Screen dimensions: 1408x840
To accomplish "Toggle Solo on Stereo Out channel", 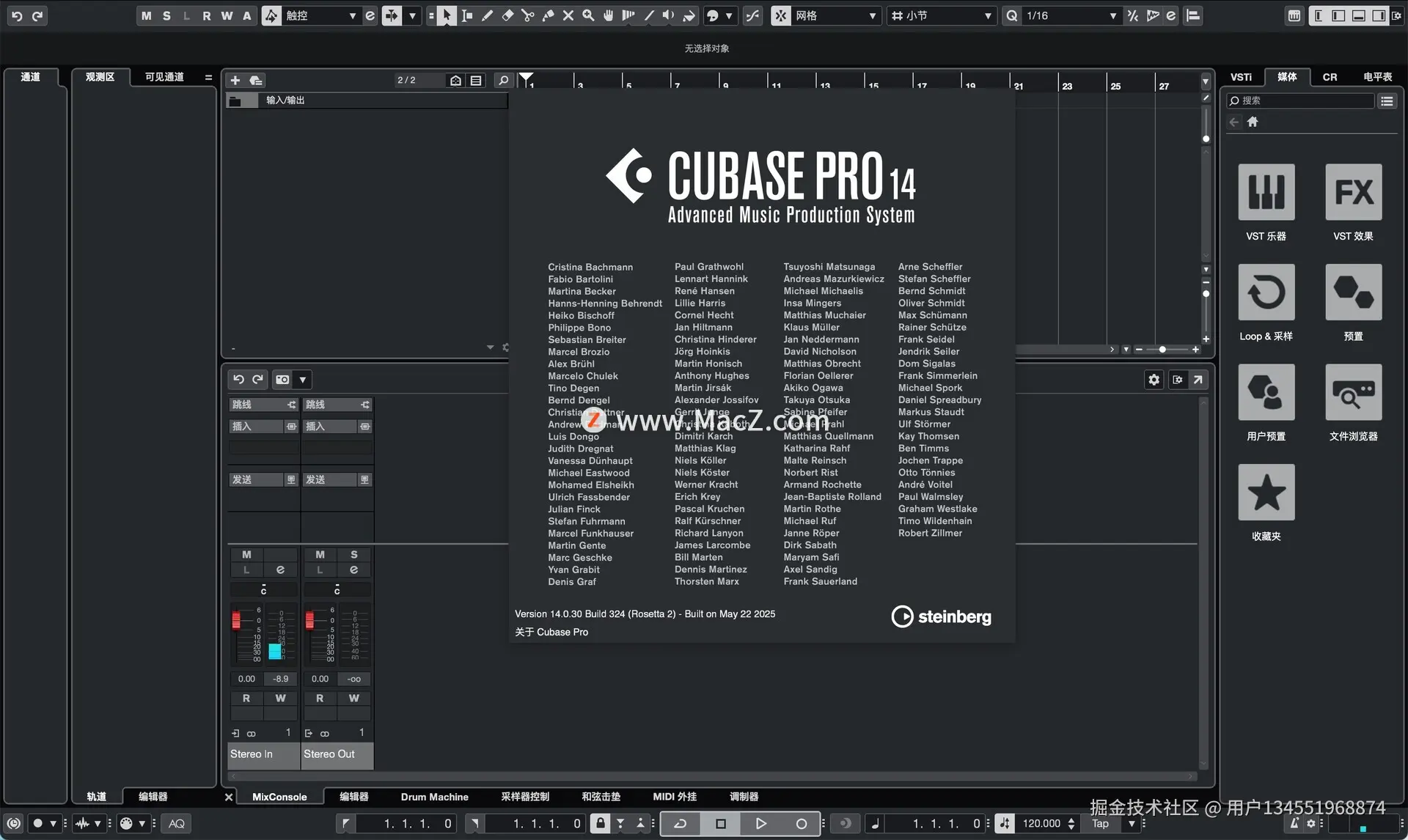I will tap(354, 555).
